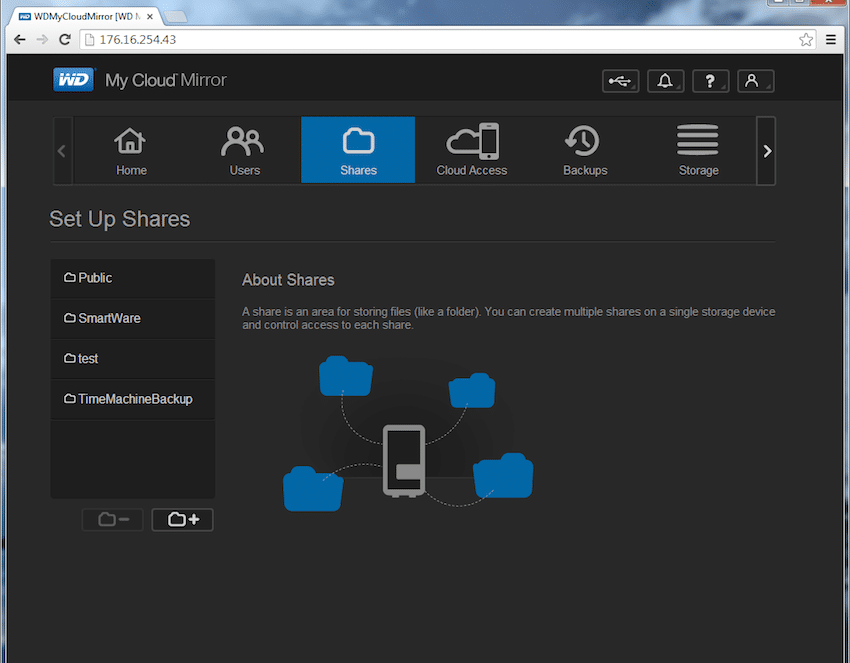Go to the Home section
Image resolution: width=850 pixels, height=663 pixels.
pos(131,150)
